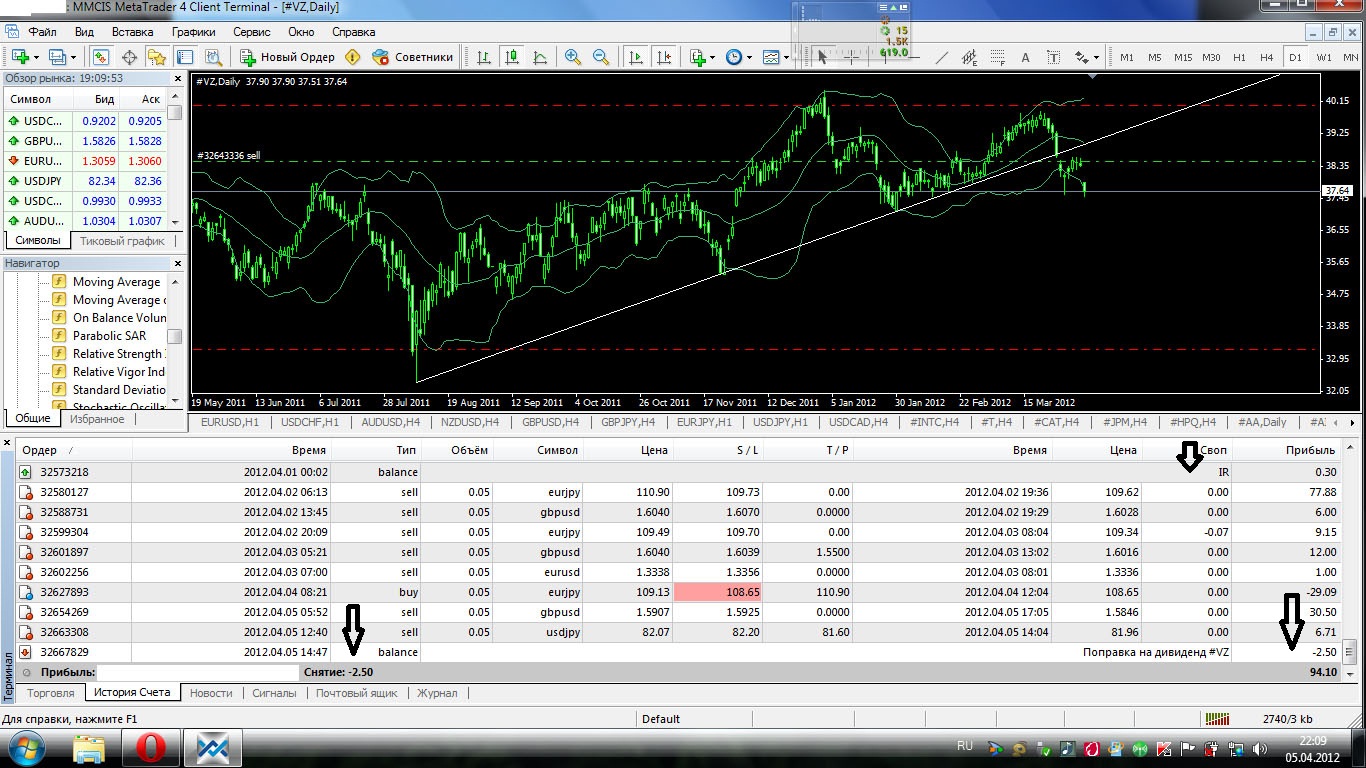The image size is (1366, 768).
Task: Select the H4 timeframe button
Action: (1267, 57)
